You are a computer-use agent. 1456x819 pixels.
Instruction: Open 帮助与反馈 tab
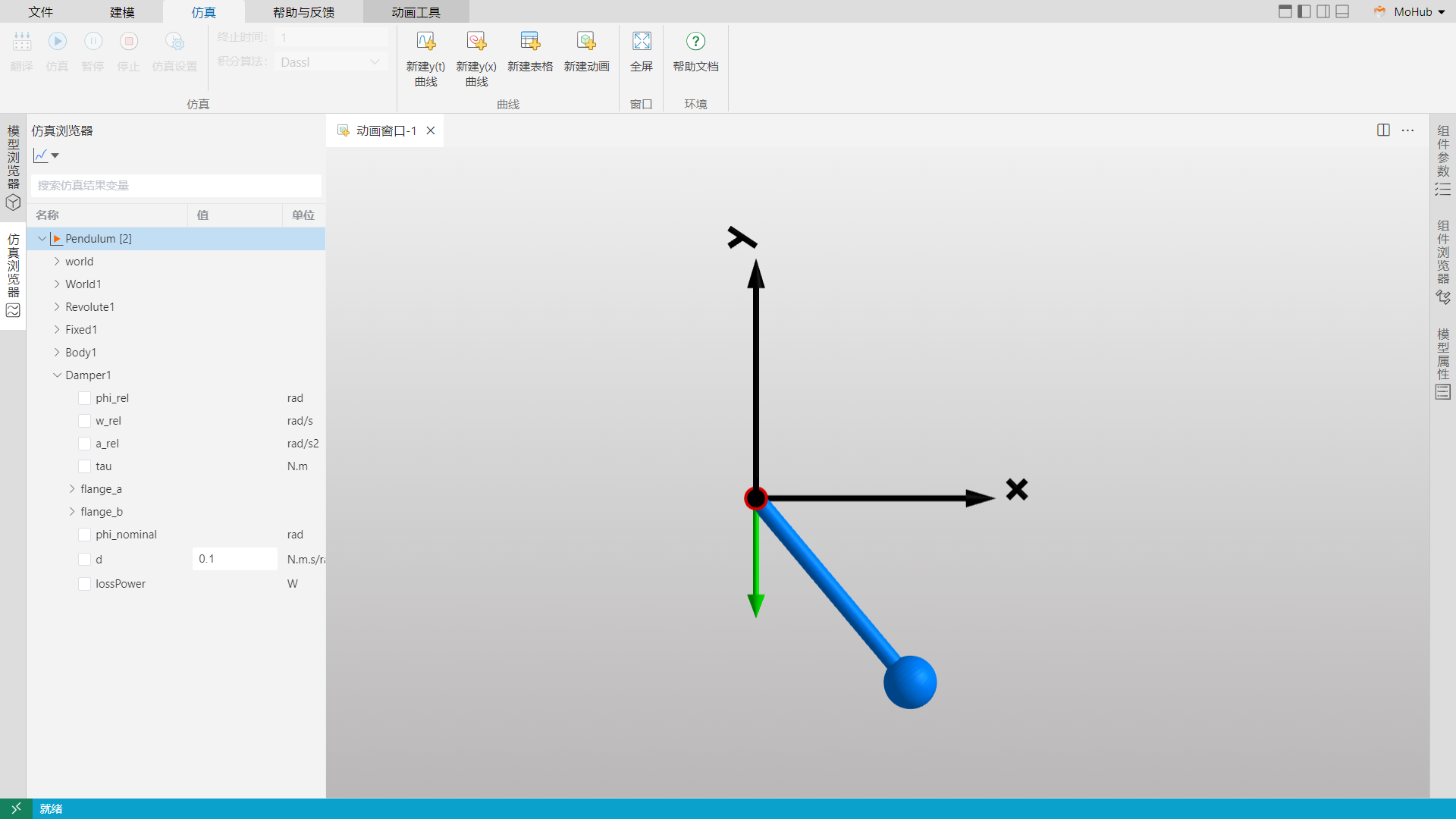click(x=303, y=12)
